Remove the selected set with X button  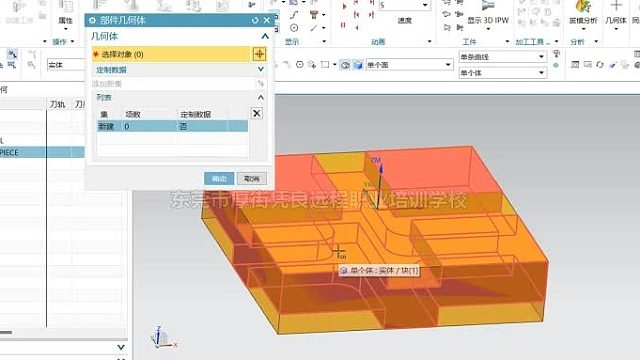(256, 113)
